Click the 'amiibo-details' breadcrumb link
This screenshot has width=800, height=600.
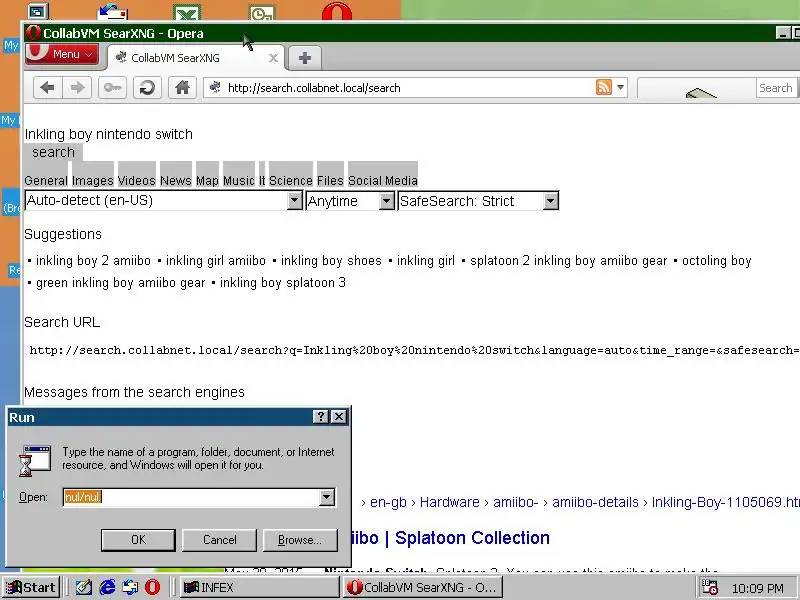click(595, 503)
